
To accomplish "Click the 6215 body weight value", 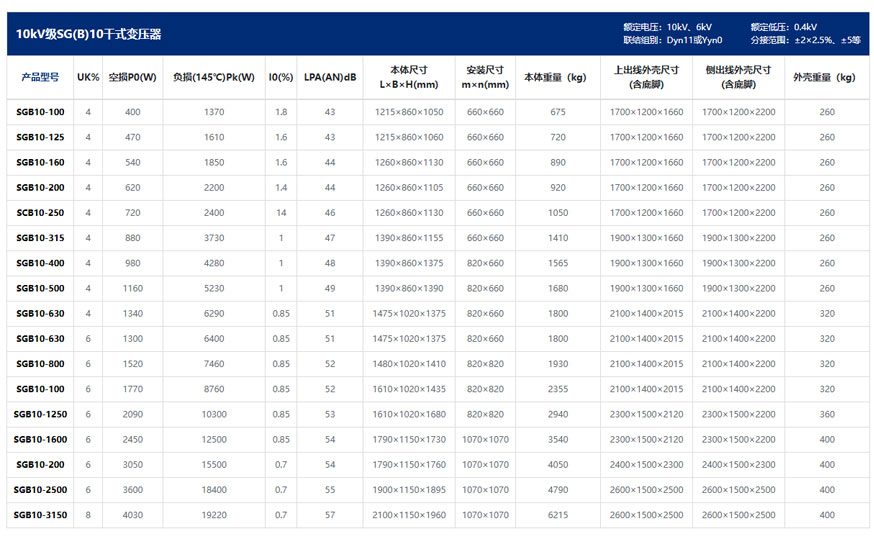I will (x=557, y=515).
